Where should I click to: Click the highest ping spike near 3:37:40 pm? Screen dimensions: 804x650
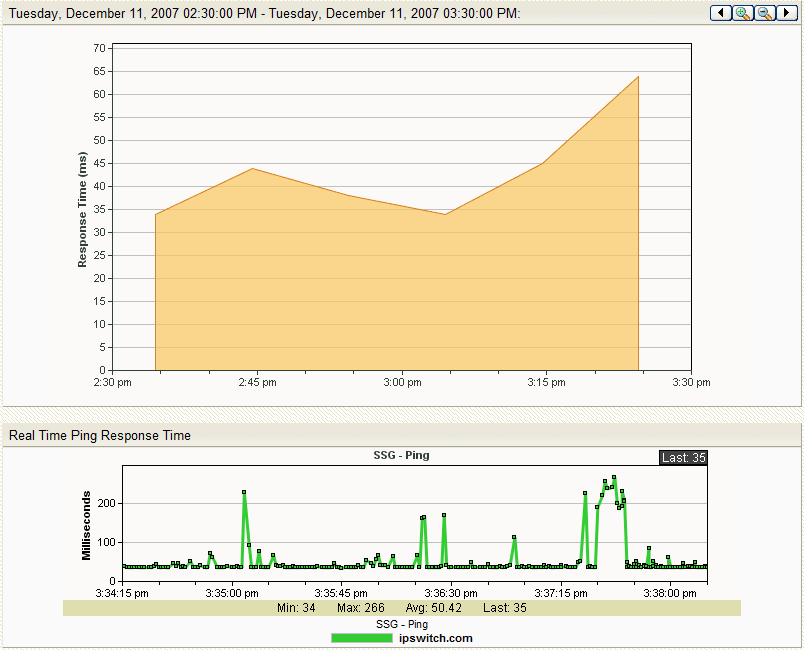[614, 478]
